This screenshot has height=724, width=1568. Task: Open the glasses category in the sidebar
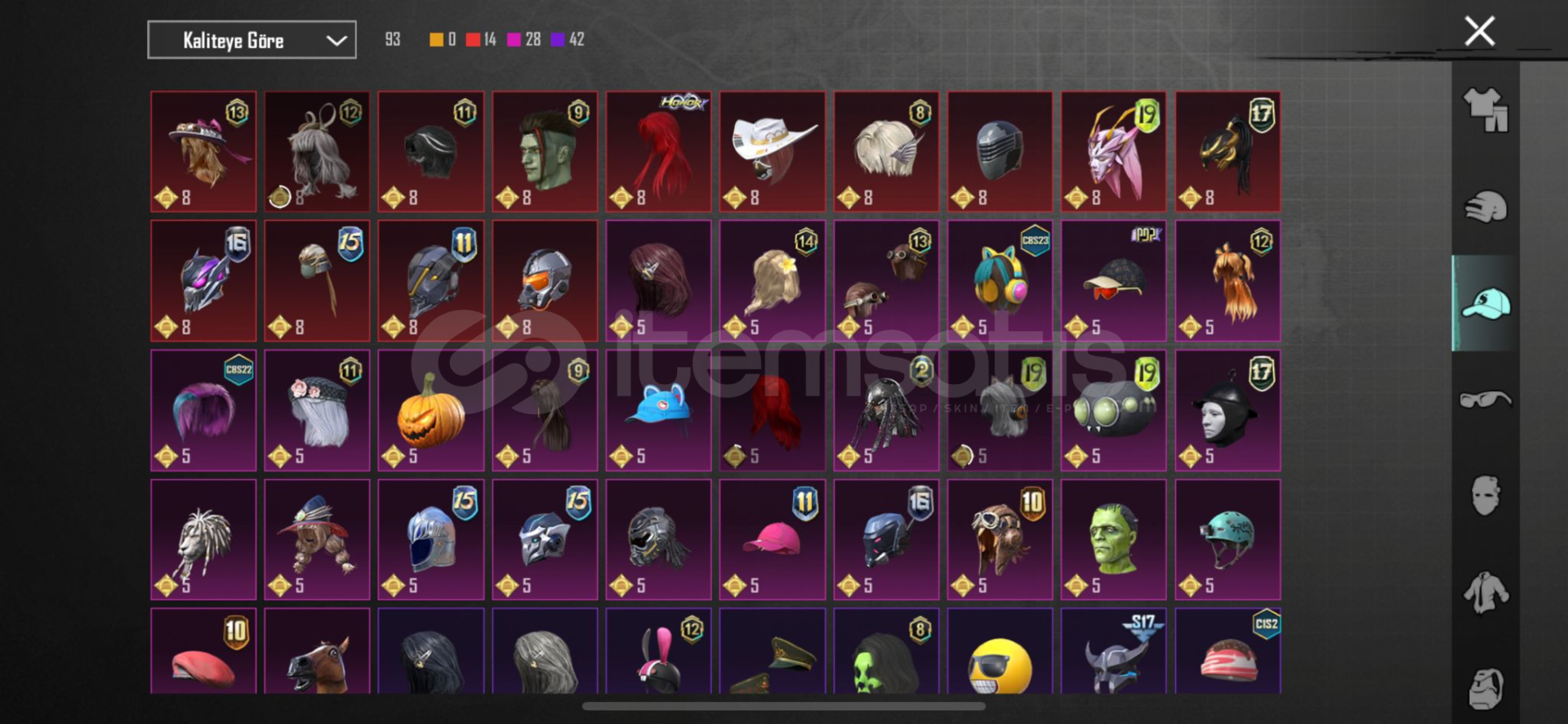point(1486,400)
